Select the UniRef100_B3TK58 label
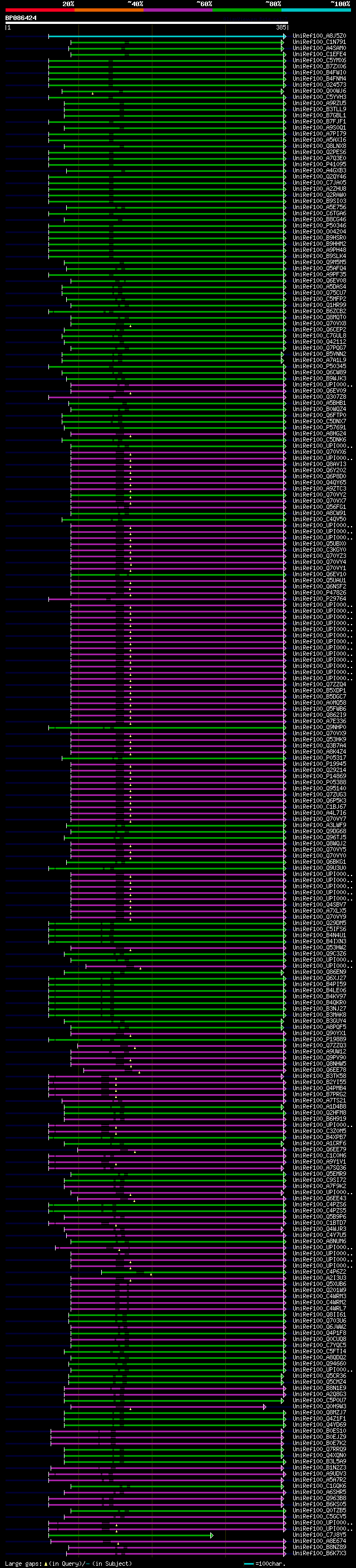The image size is (356, 1568). coord(319,1076)
